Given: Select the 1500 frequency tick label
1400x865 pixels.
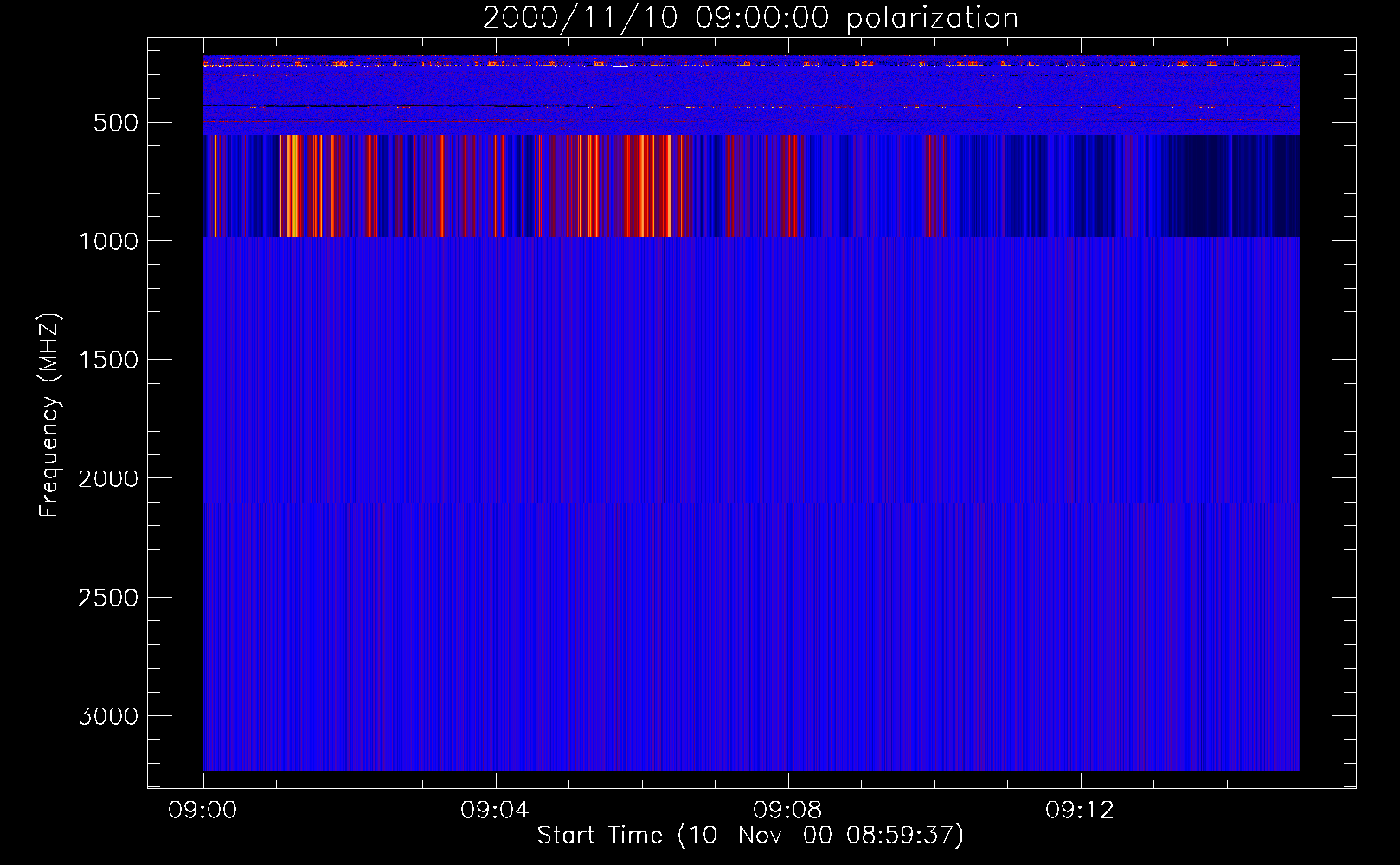Looking at the screenshot, I should pyautogui.click(x=108, y=360).
